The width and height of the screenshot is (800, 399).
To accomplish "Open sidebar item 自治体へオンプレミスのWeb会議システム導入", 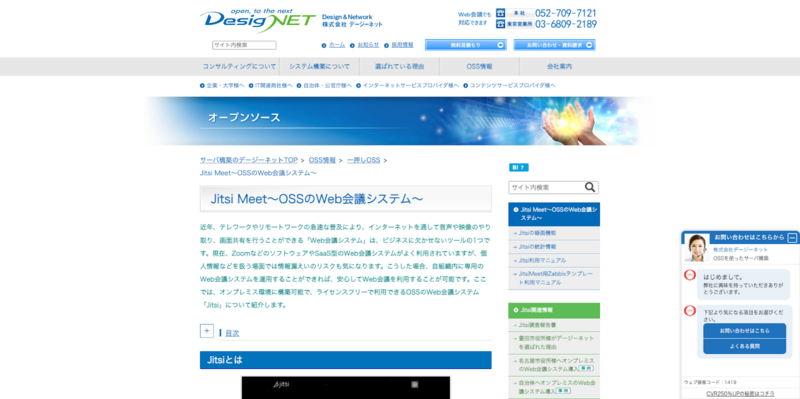I will (554, 387).
